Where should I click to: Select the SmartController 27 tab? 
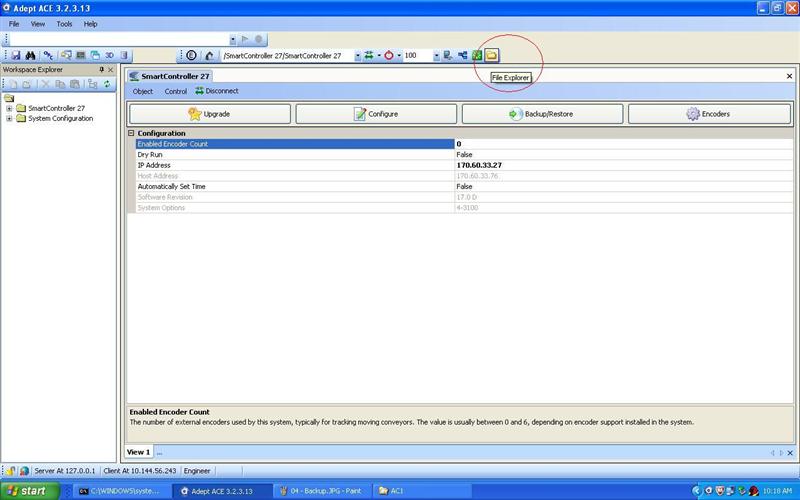coord(169,76)
